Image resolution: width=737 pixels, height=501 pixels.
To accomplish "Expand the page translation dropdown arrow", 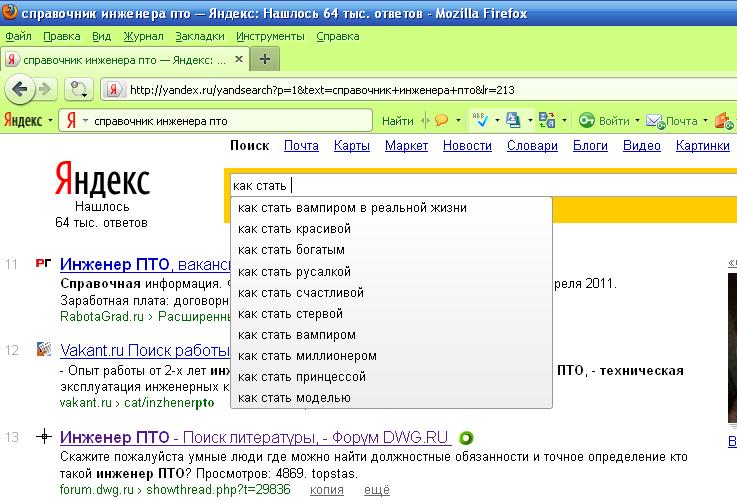I will pos(530,121).
